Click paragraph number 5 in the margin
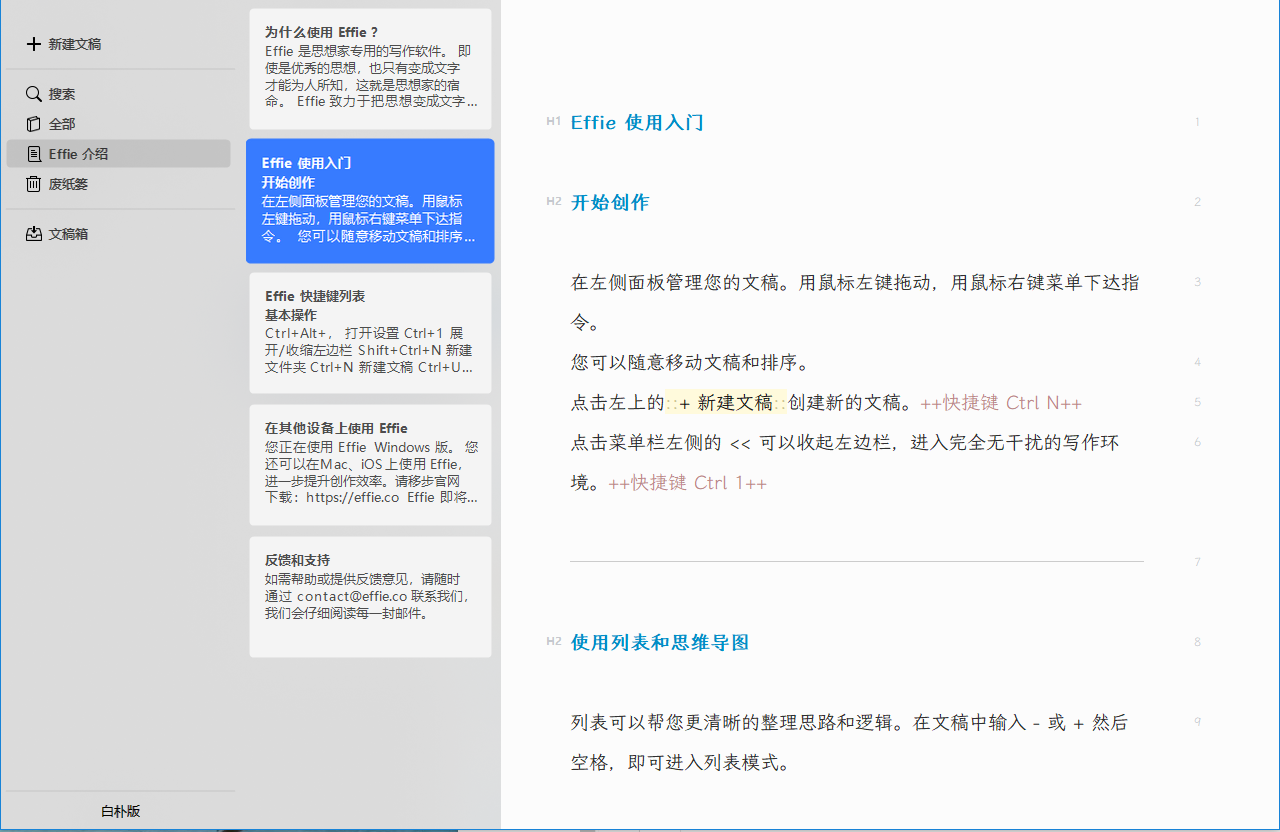Image resolution: width=1280 pixels, height=832 pixels. (1197, 402)
